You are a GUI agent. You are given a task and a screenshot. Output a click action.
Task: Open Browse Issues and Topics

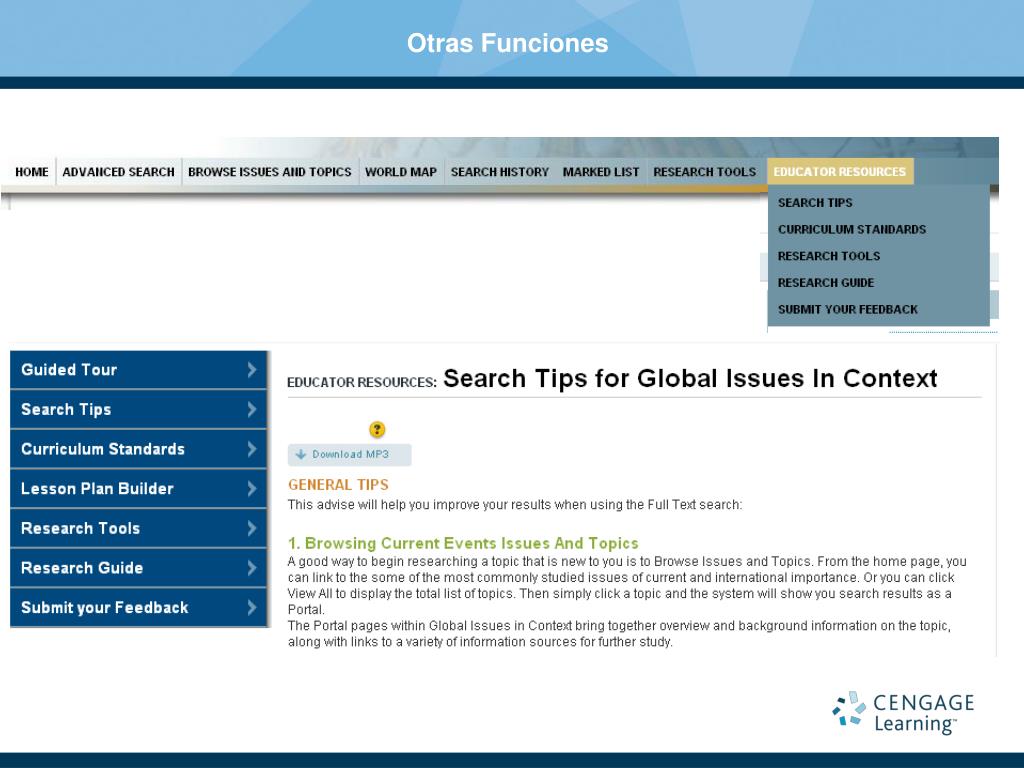point(270,172)
